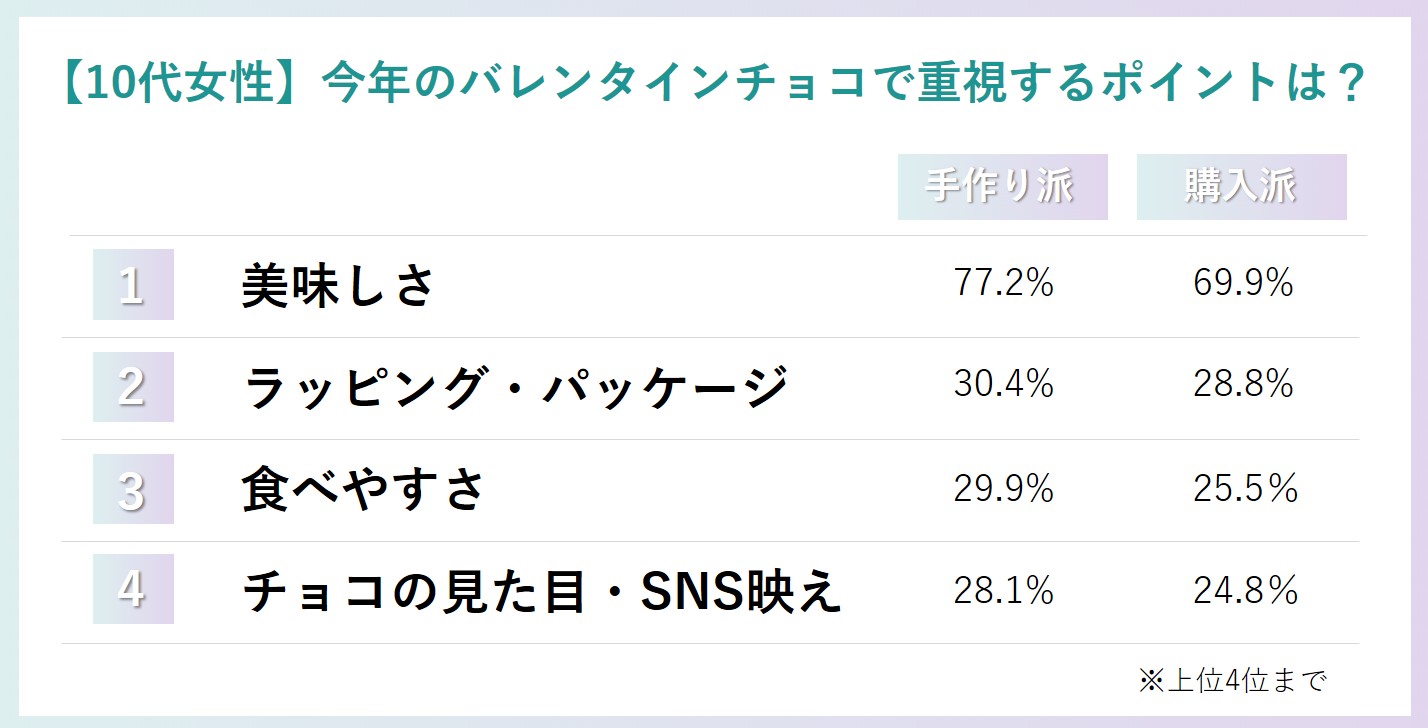Click the 29.9% value for 食べやすさ

(1004, 488)
